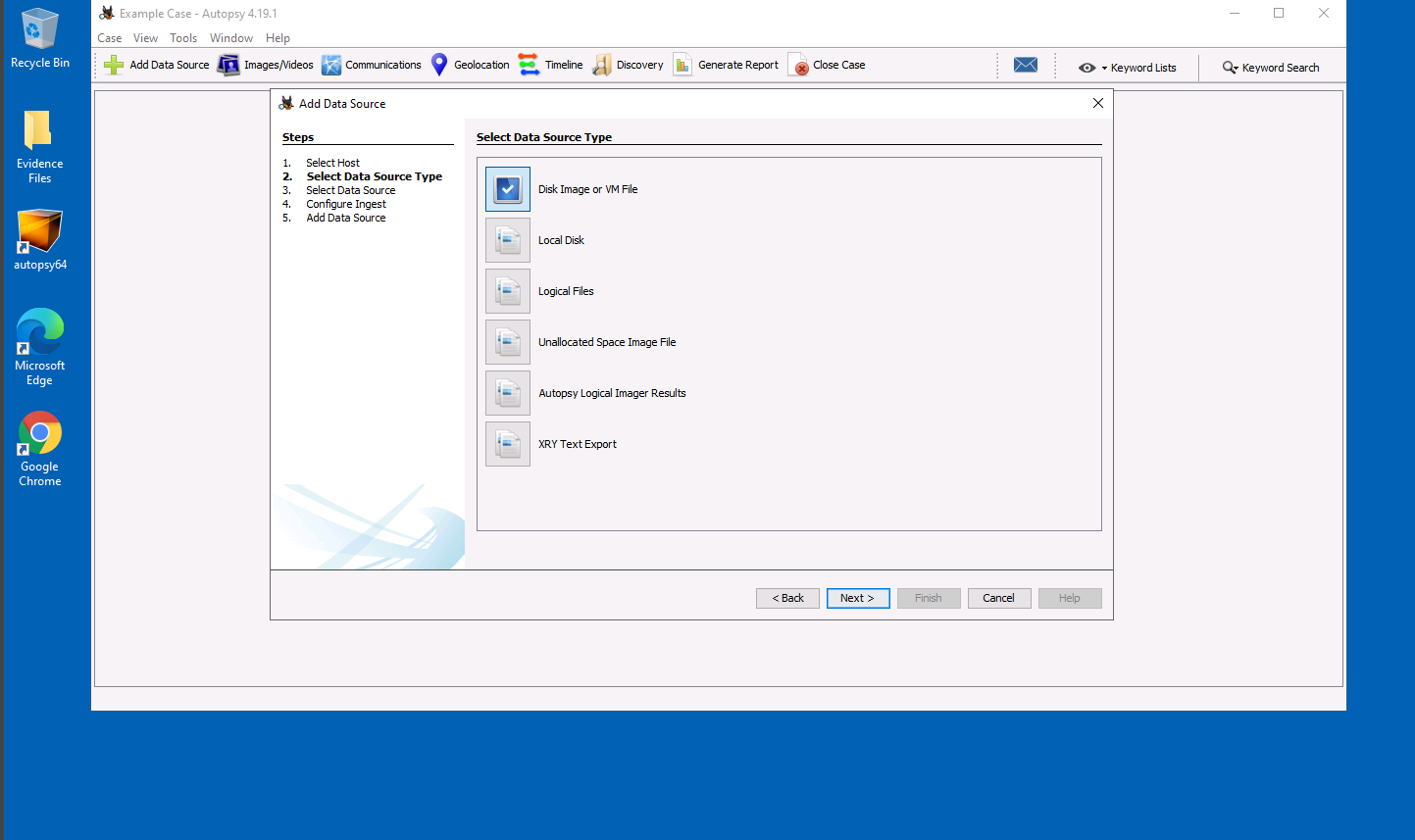Click 'Autopsy Logical Imager Results' label
The height and width of the screenshot is (840, 1415).
coord(612,393)
